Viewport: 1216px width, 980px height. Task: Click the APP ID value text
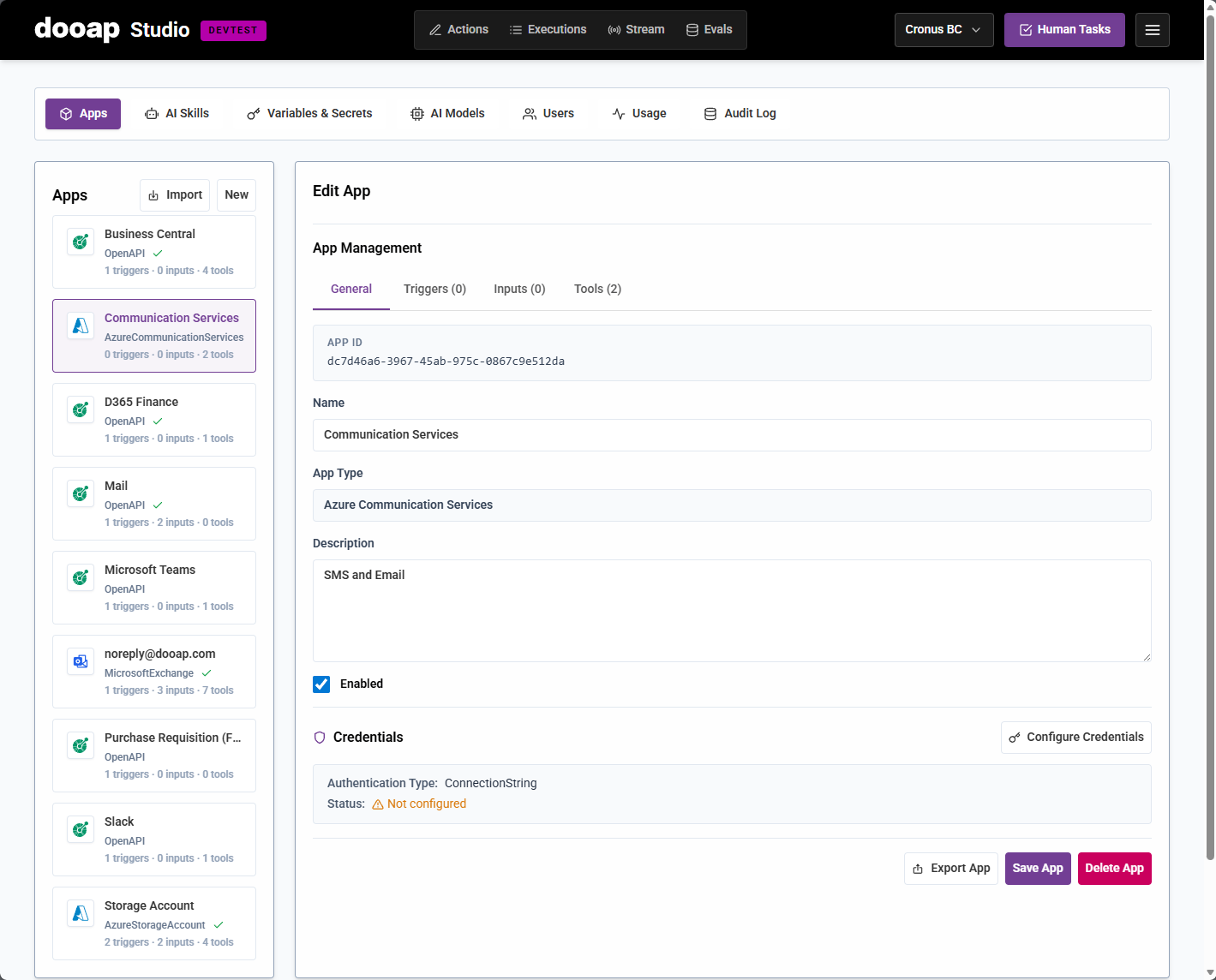point(446,362)
